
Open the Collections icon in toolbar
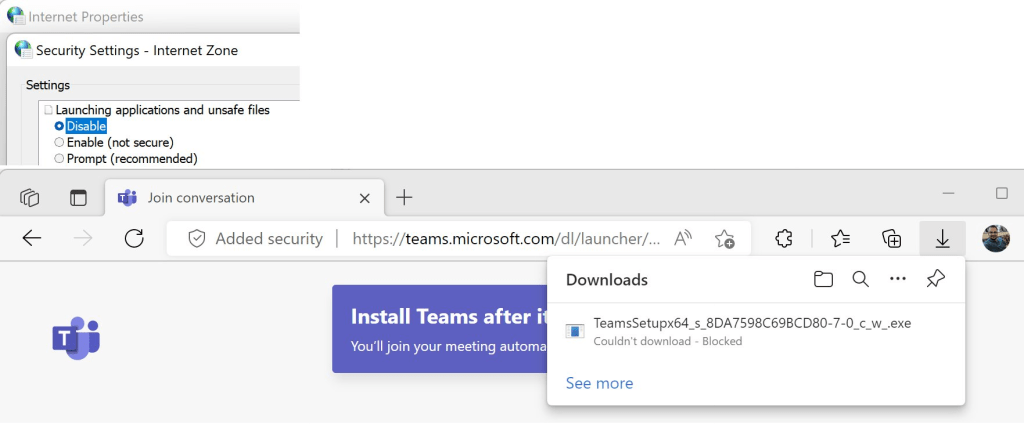pyautogui.click(x=891, y=238)
